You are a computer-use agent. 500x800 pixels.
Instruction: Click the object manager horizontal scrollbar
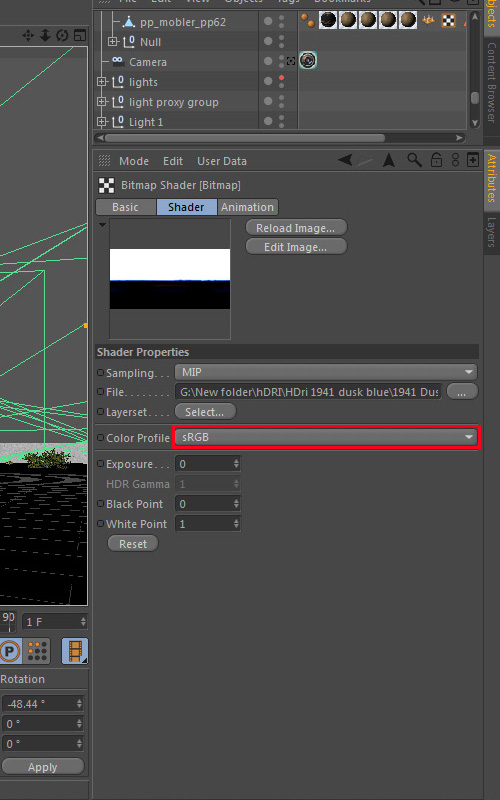tap(245, 138)
